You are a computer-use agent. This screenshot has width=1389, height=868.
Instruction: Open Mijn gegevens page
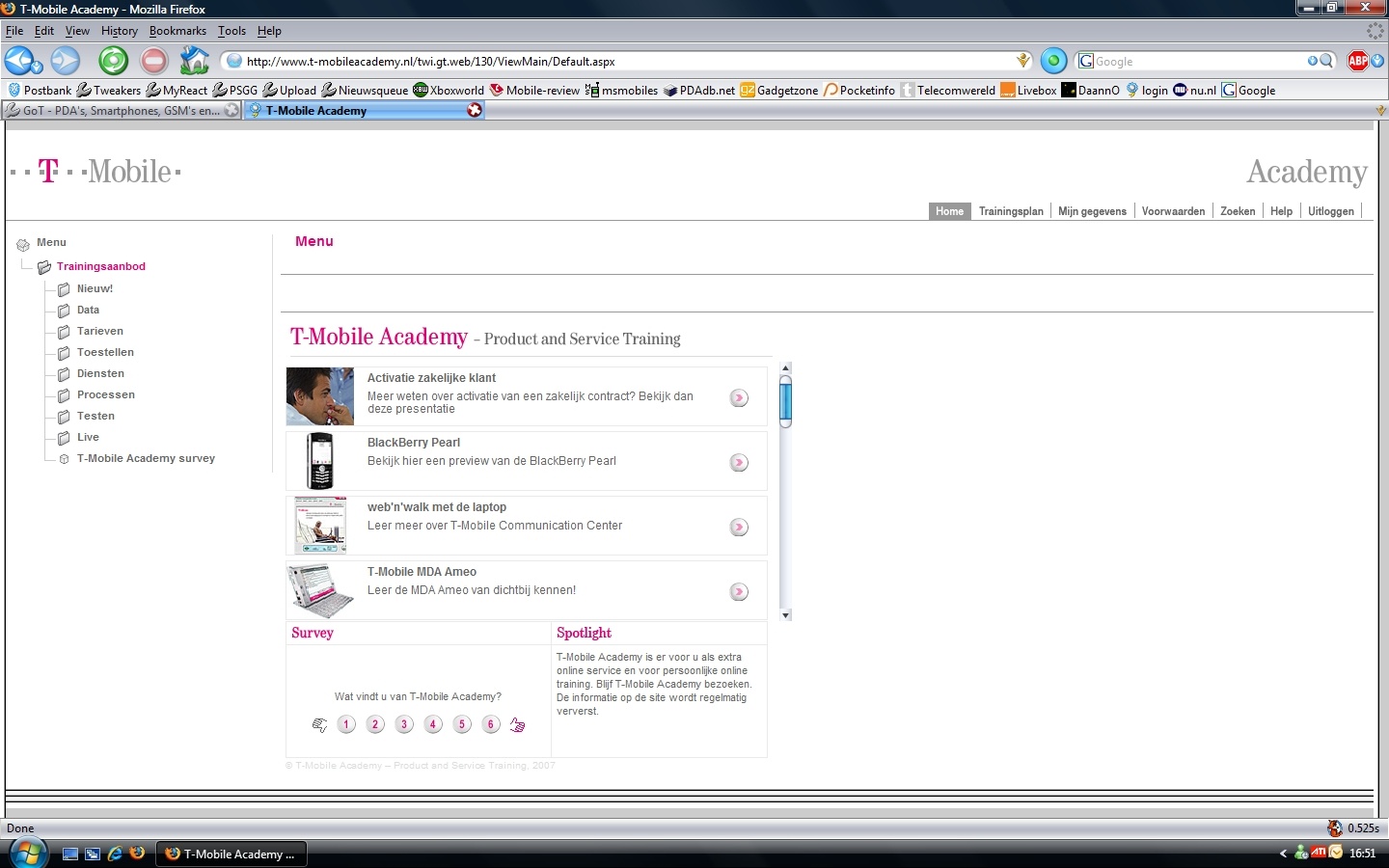coord(1092,211)
